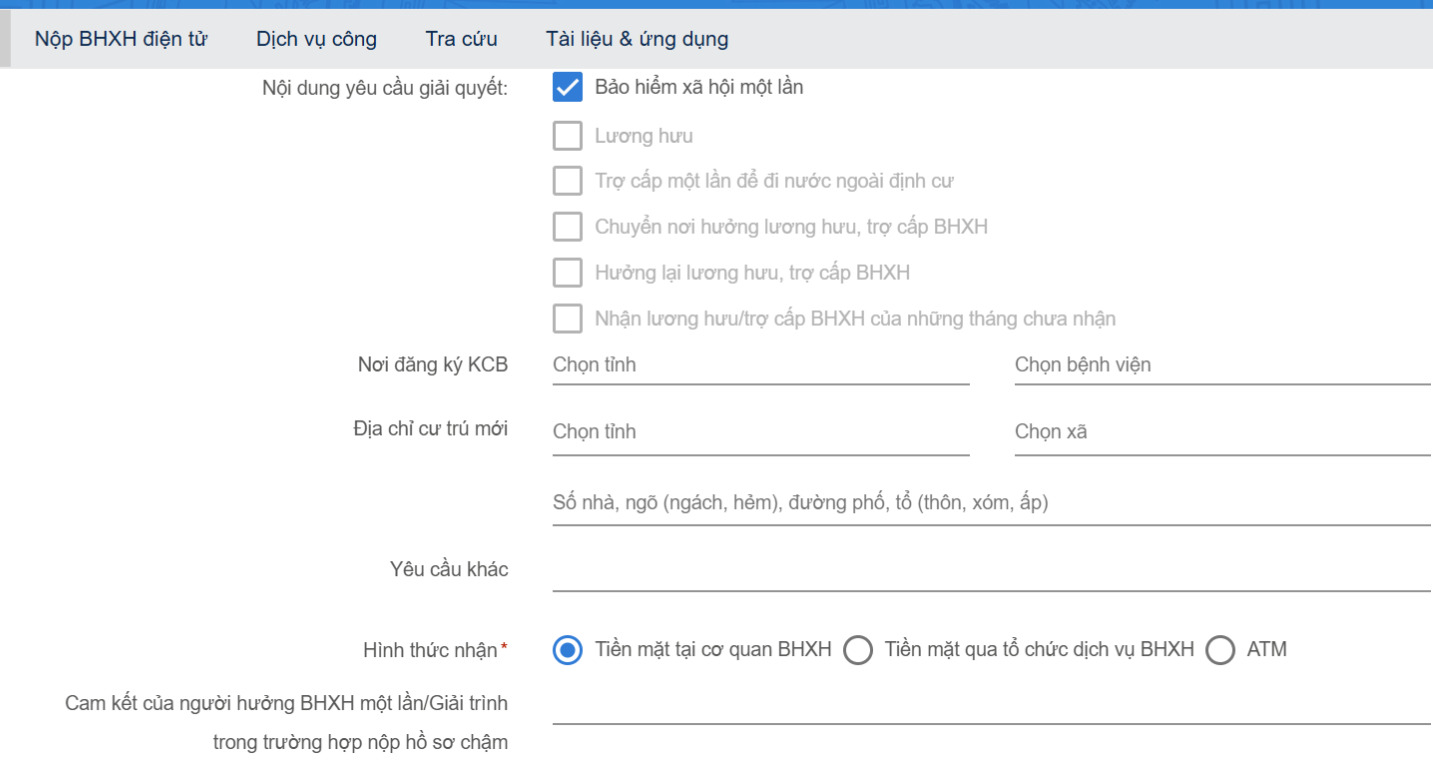Image resolution: width=1433 pixels, height=772 pixels.
Task: Choose Tiền mặt qua tổ chức dịch vụ BHXH
Action: (x=858, y=651)
